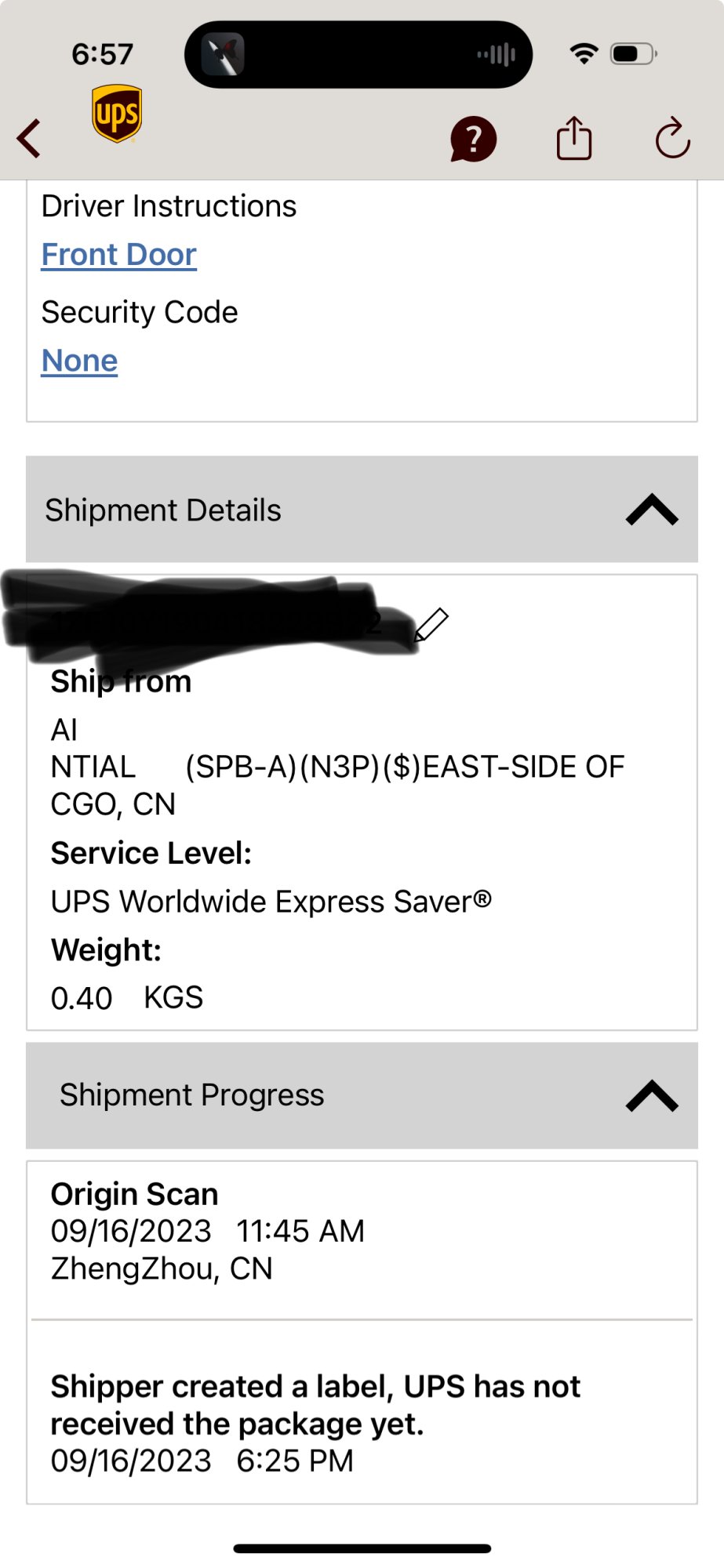Open the None security code link
This screenshot has width=724, height=1568.
pyautogui.click(x=79, y=361)
